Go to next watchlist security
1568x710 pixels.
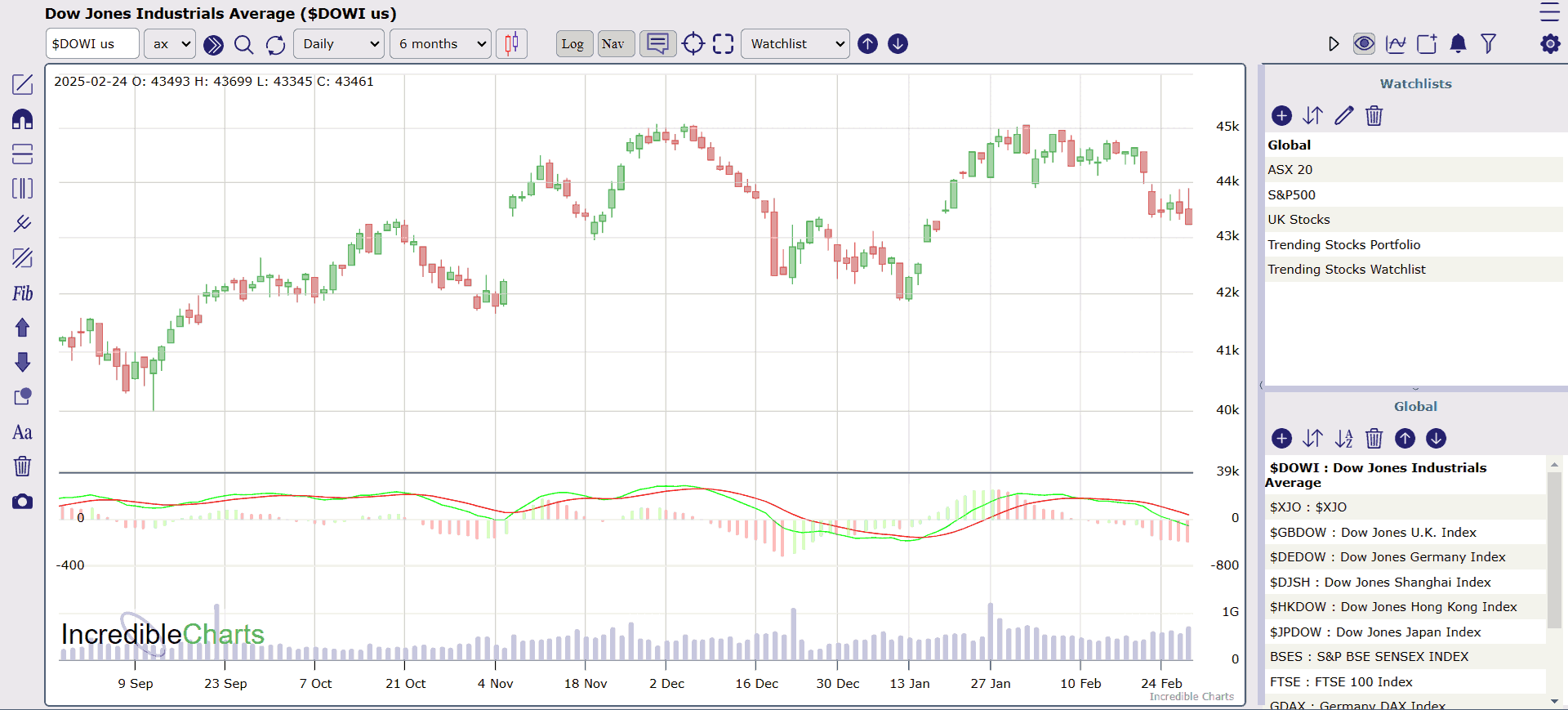(898, 43)
